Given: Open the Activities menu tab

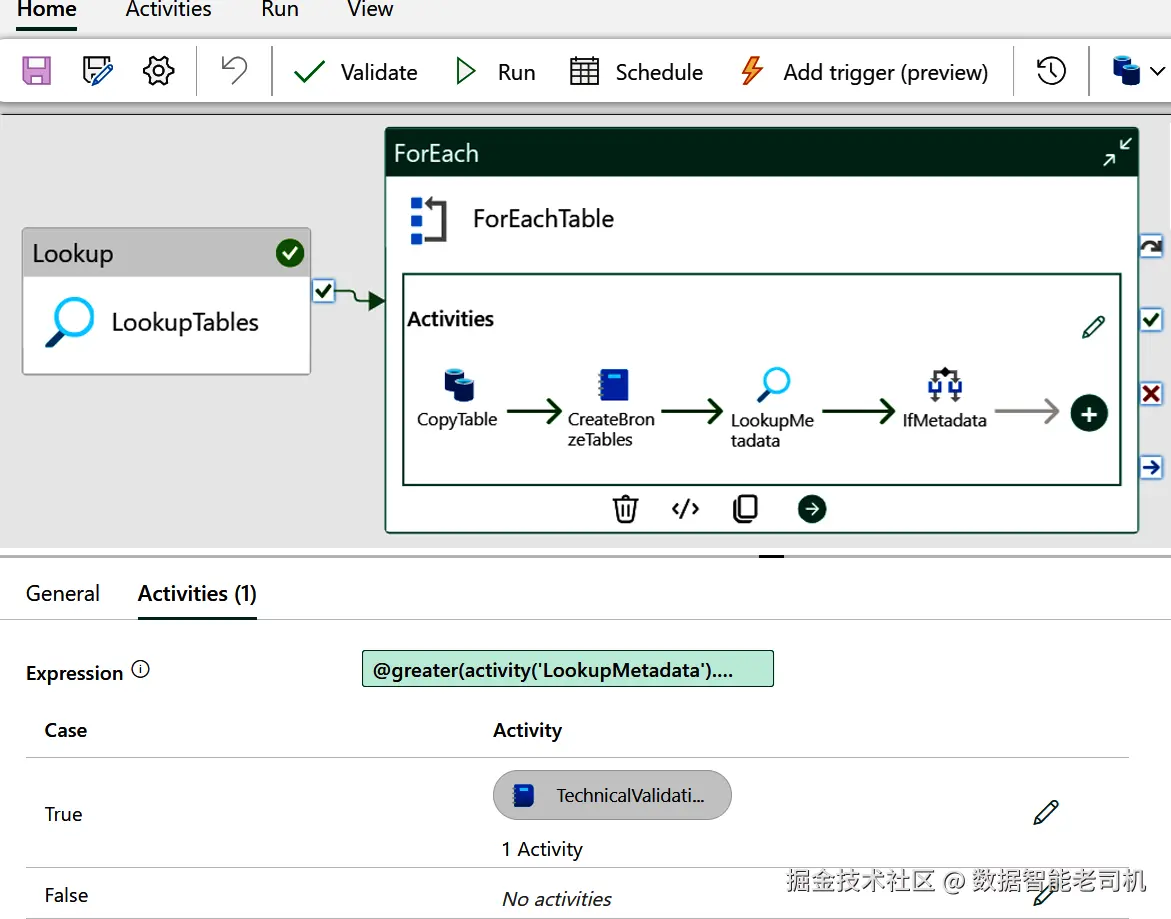Looking at the screenshot, I should [x=168, y=10].
